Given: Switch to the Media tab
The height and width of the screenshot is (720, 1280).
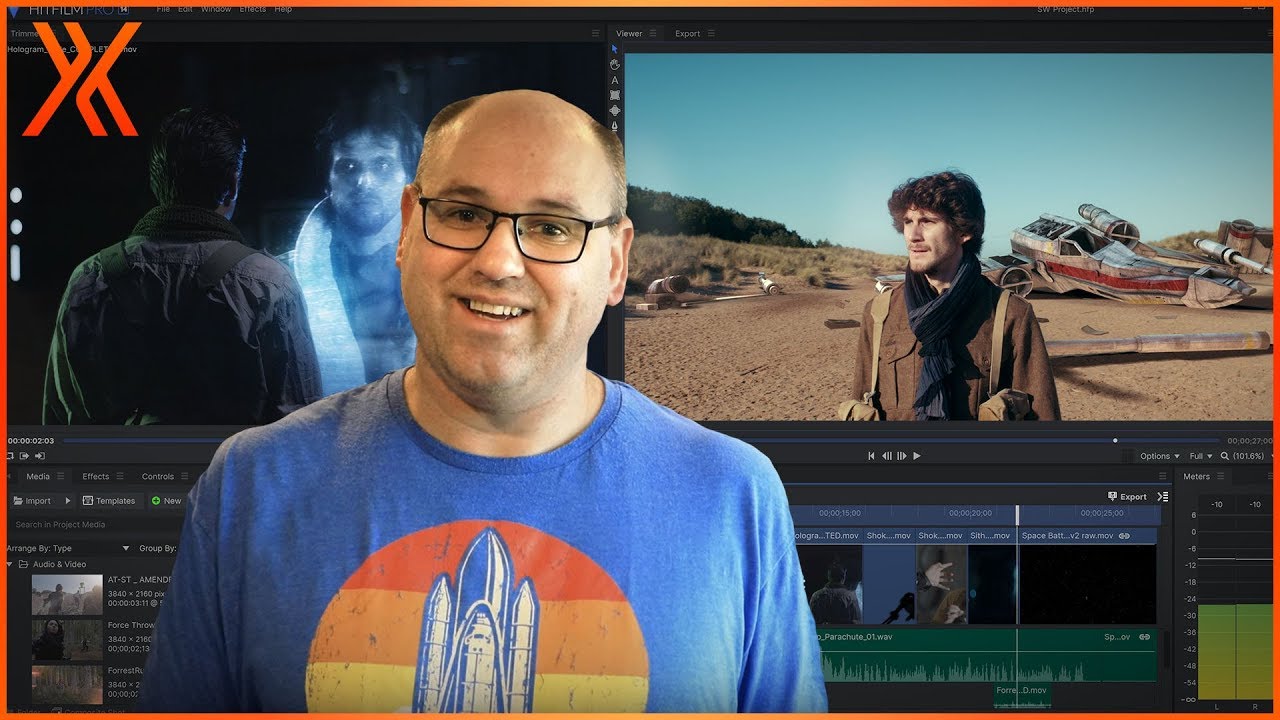Looking at the screenshot, I should point(38,476).
